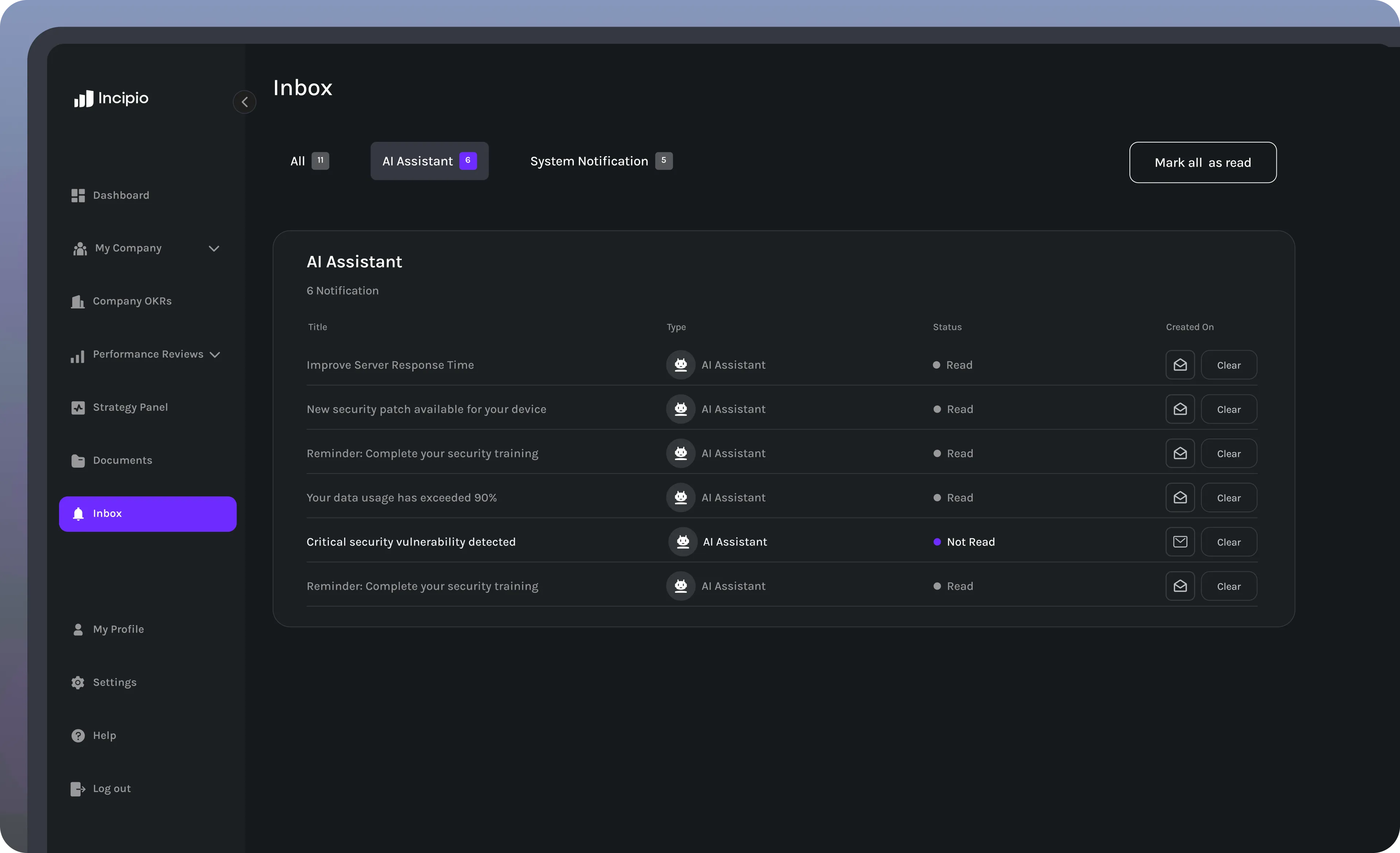This screenshot has width=1400, height=853.
Task: Log out using the sidebar exit icon
Action: pyautogui.click(x=78, y=789)
